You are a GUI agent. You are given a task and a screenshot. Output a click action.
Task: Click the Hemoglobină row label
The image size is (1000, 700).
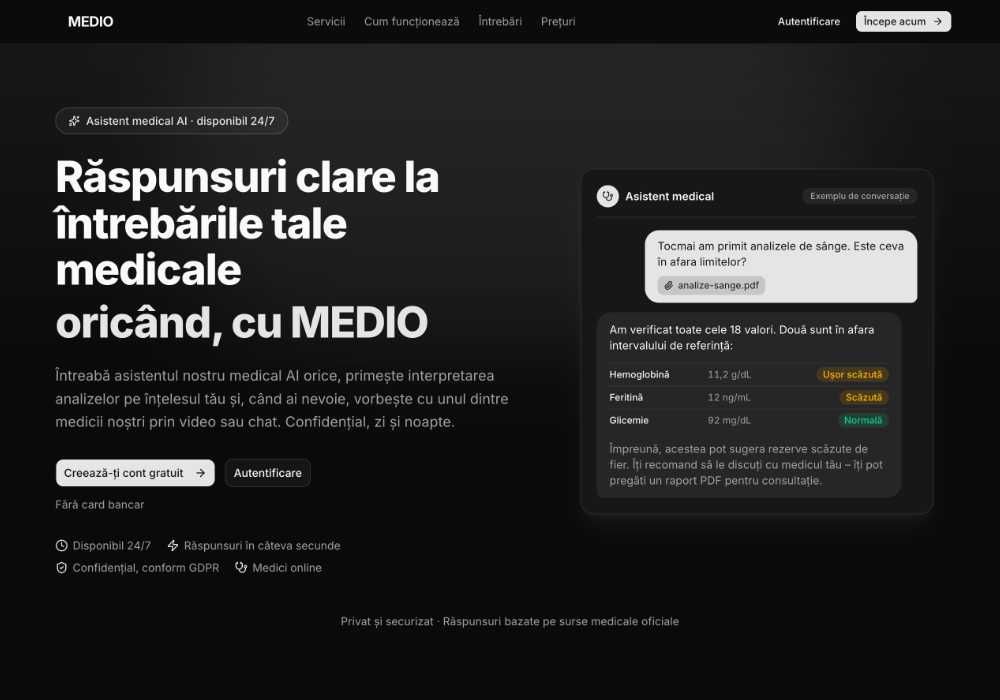[639, 375]
